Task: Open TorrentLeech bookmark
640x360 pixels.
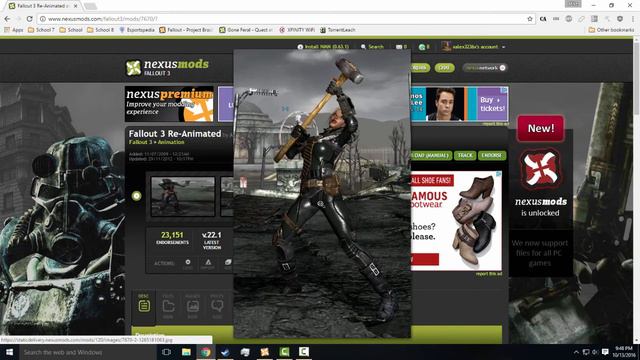Action: 338,30
